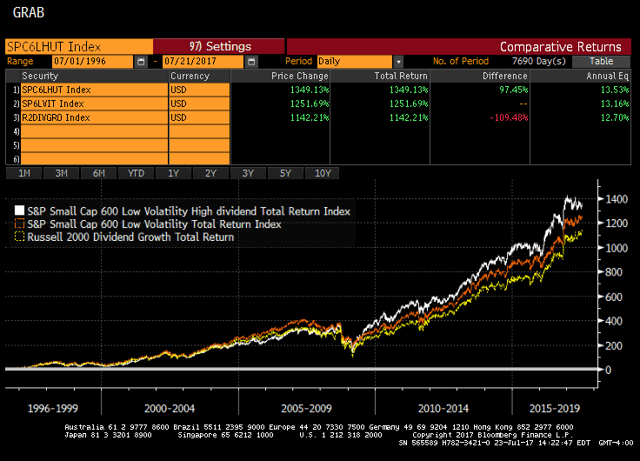The image size is (640, 461).
Task: Select the 2Y range tab
Action: point(211,173)
